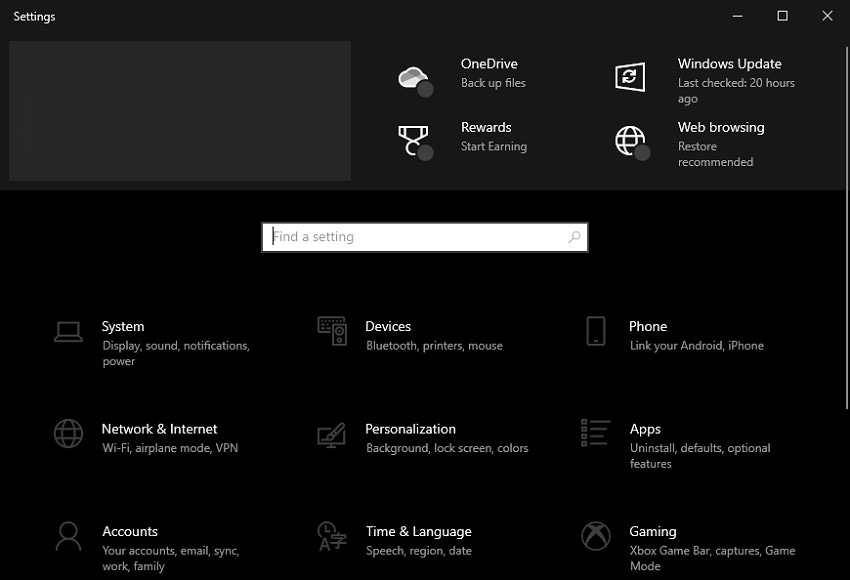Viewport: 850px width, 580px height.
Task: Click 'Last checked: 20 hours ago' text
Action: tap(736, 91)
